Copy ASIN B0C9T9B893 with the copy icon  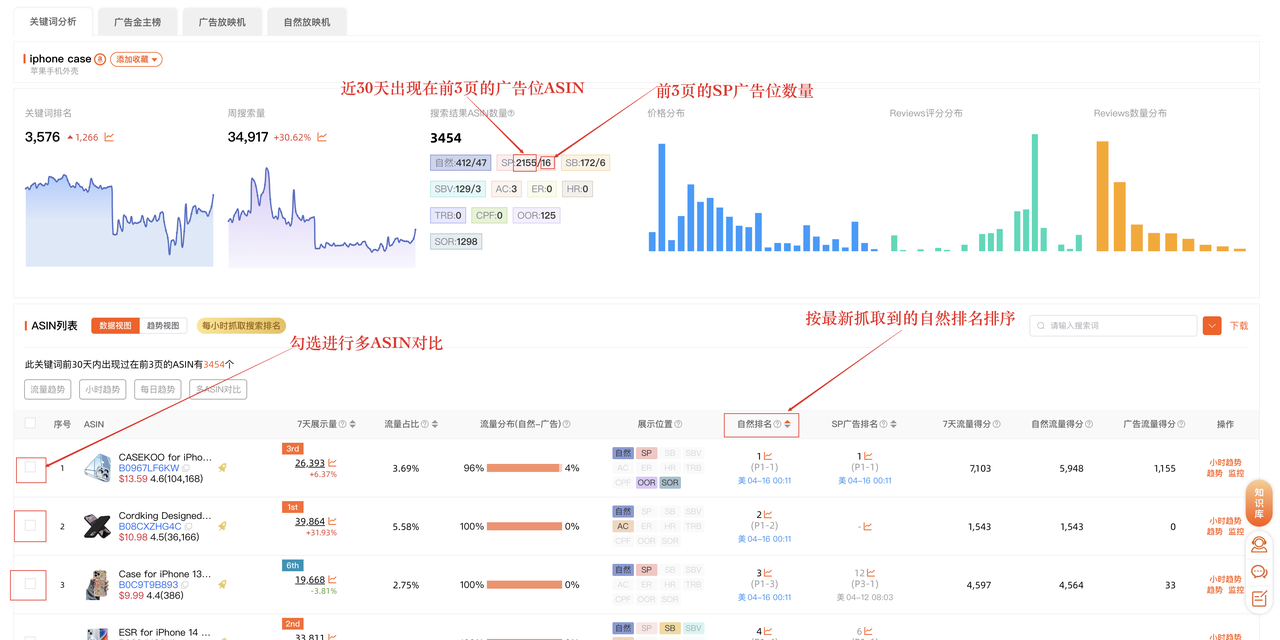(187, 585)
